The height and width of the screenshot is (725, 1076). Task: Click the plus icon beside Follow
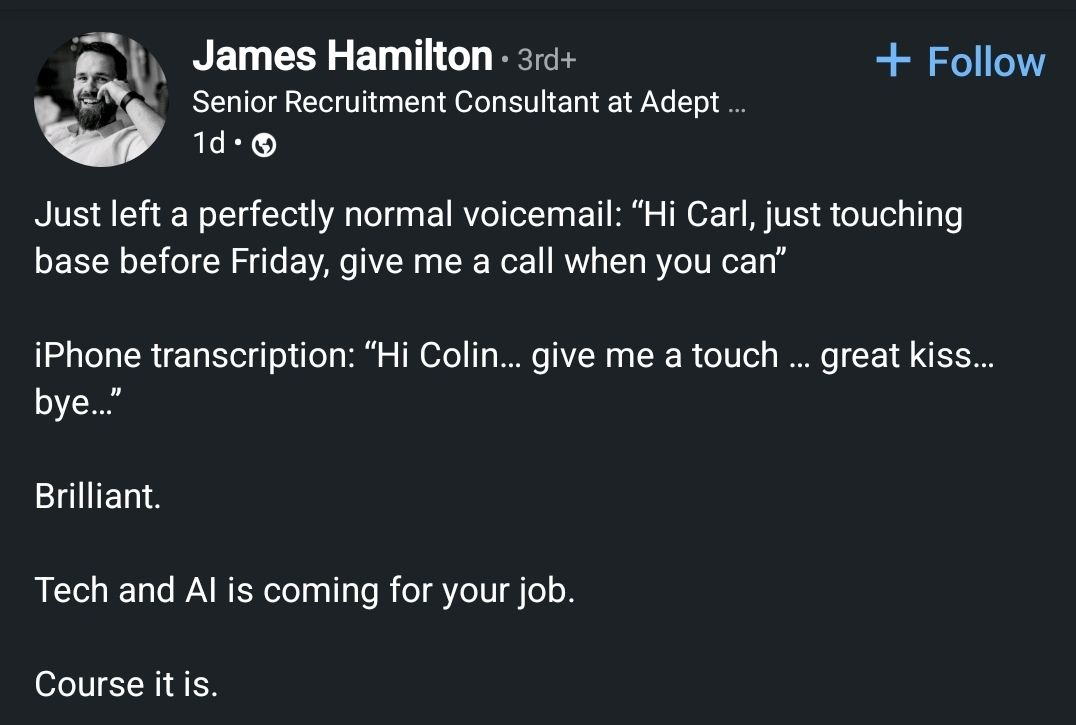[893, 61]
